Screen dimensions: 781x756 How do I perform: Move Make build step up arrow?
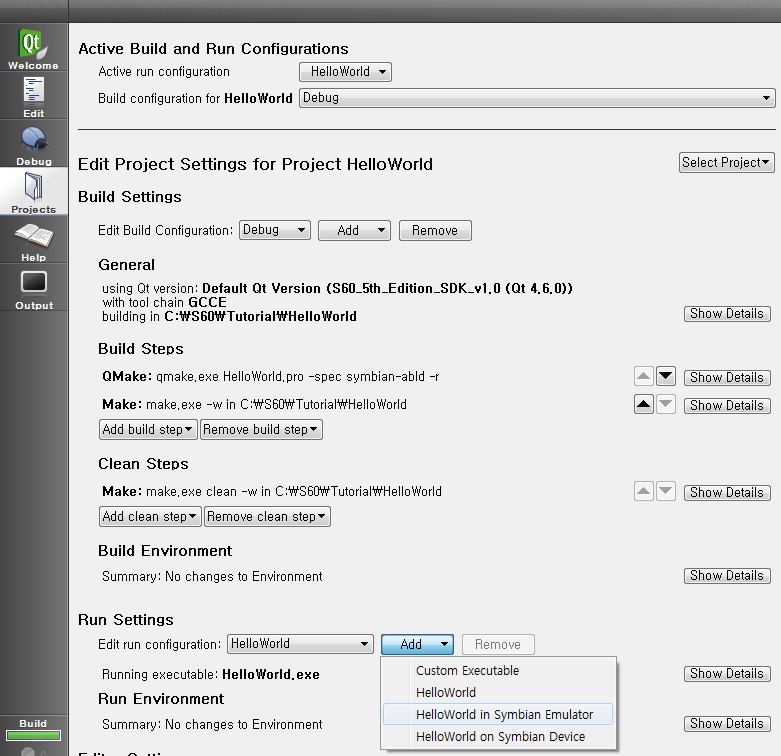click(x=644, y=405)
